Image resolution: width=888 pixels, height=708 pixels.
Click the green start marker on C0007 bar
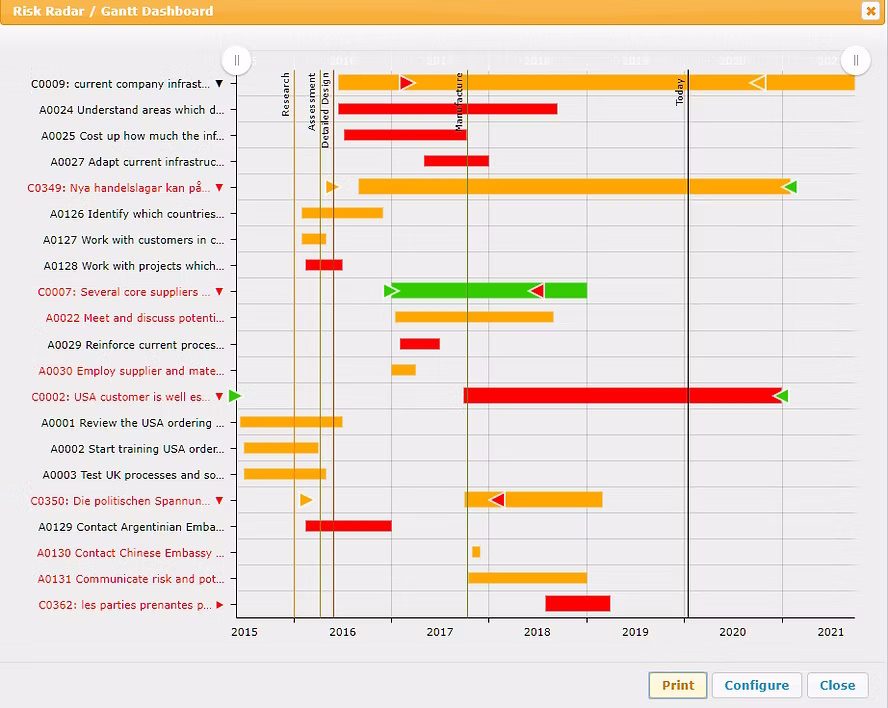tap(391, 291)
